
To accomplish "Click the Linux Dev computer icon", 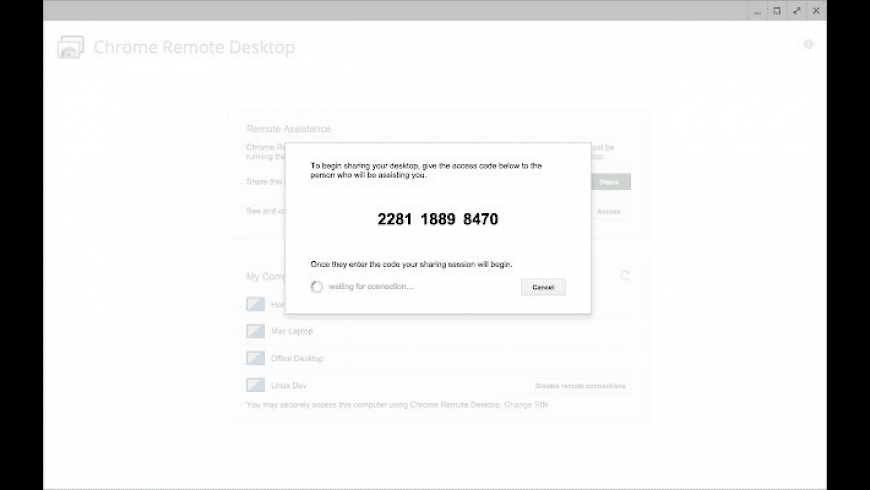I will (x=255, y=385).
